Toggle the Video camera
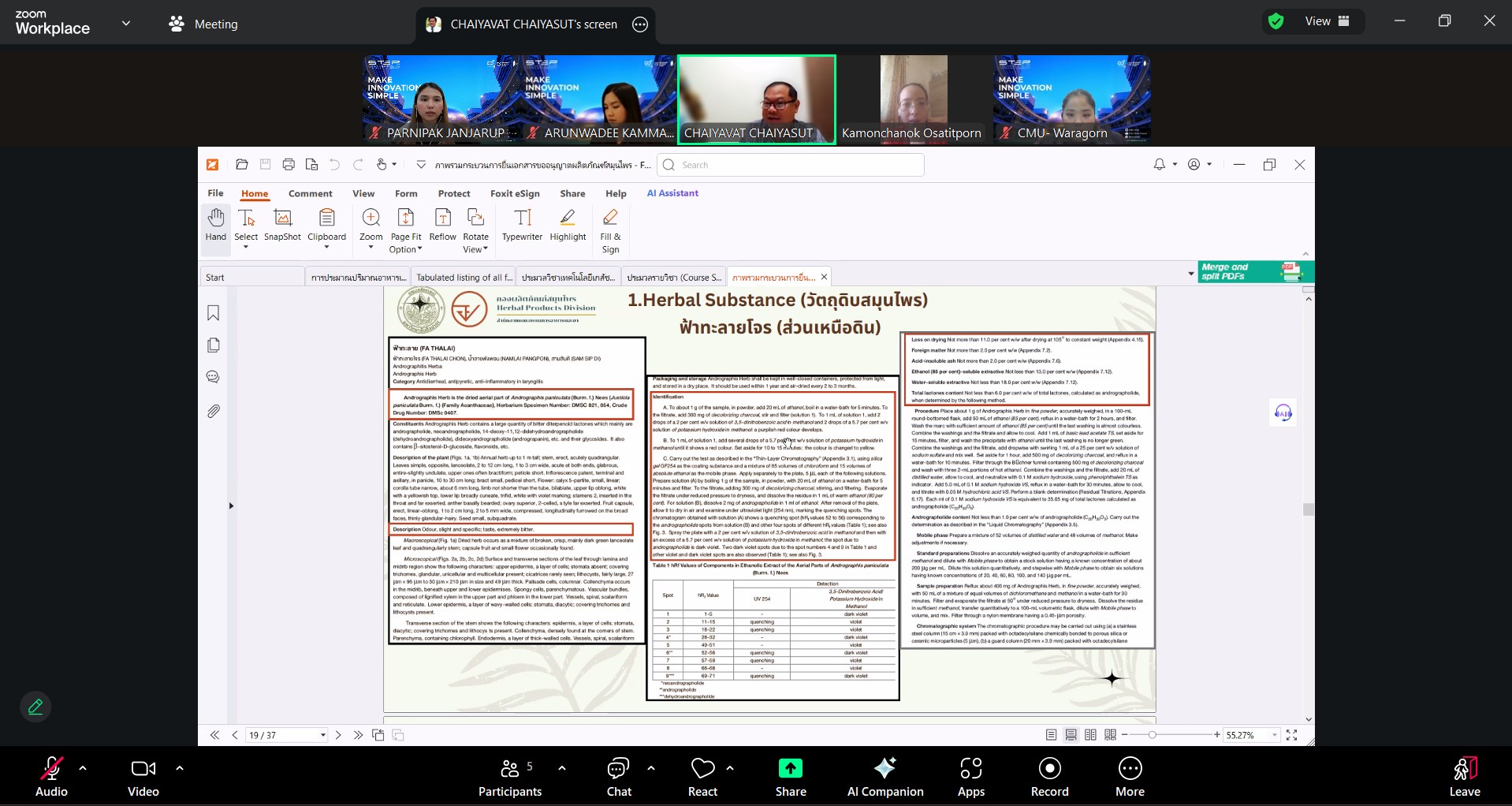Screen dimensions: 1512x806 (x=143, y=777)
